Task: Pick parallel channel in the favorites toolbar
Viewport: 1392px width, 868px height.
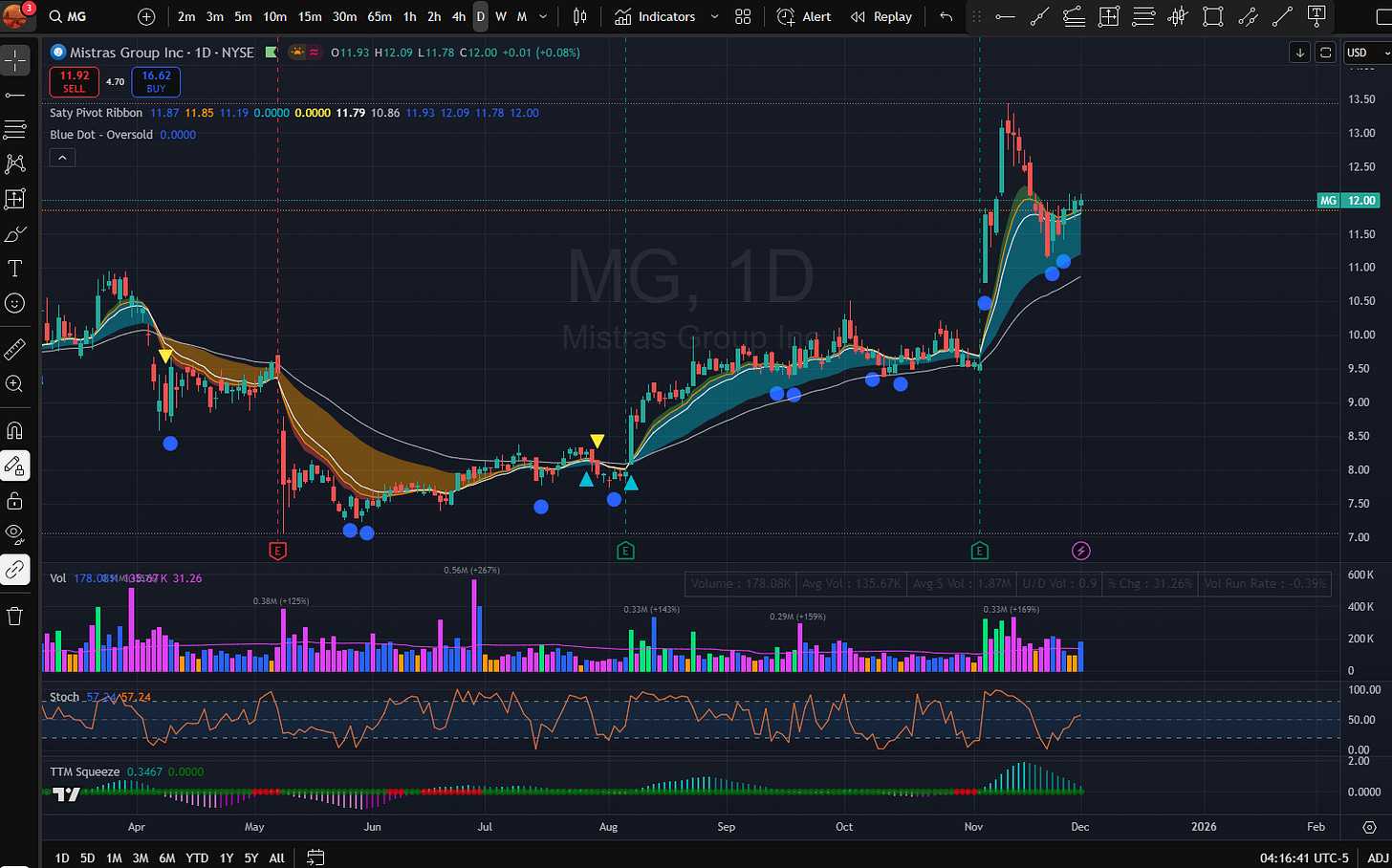Action: point(1248,16)
